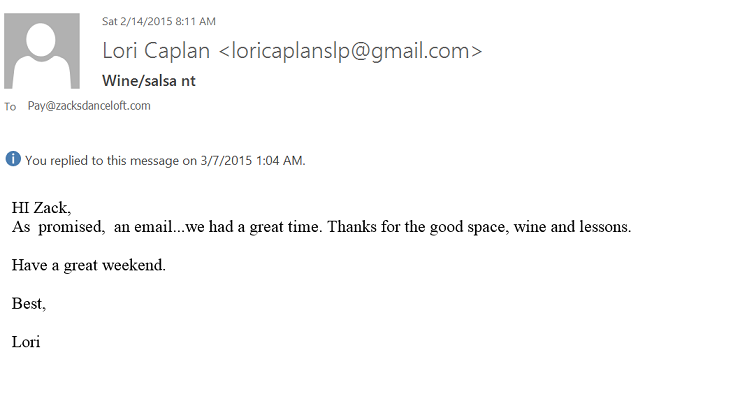Click the word email in the body

coord(153,227)
